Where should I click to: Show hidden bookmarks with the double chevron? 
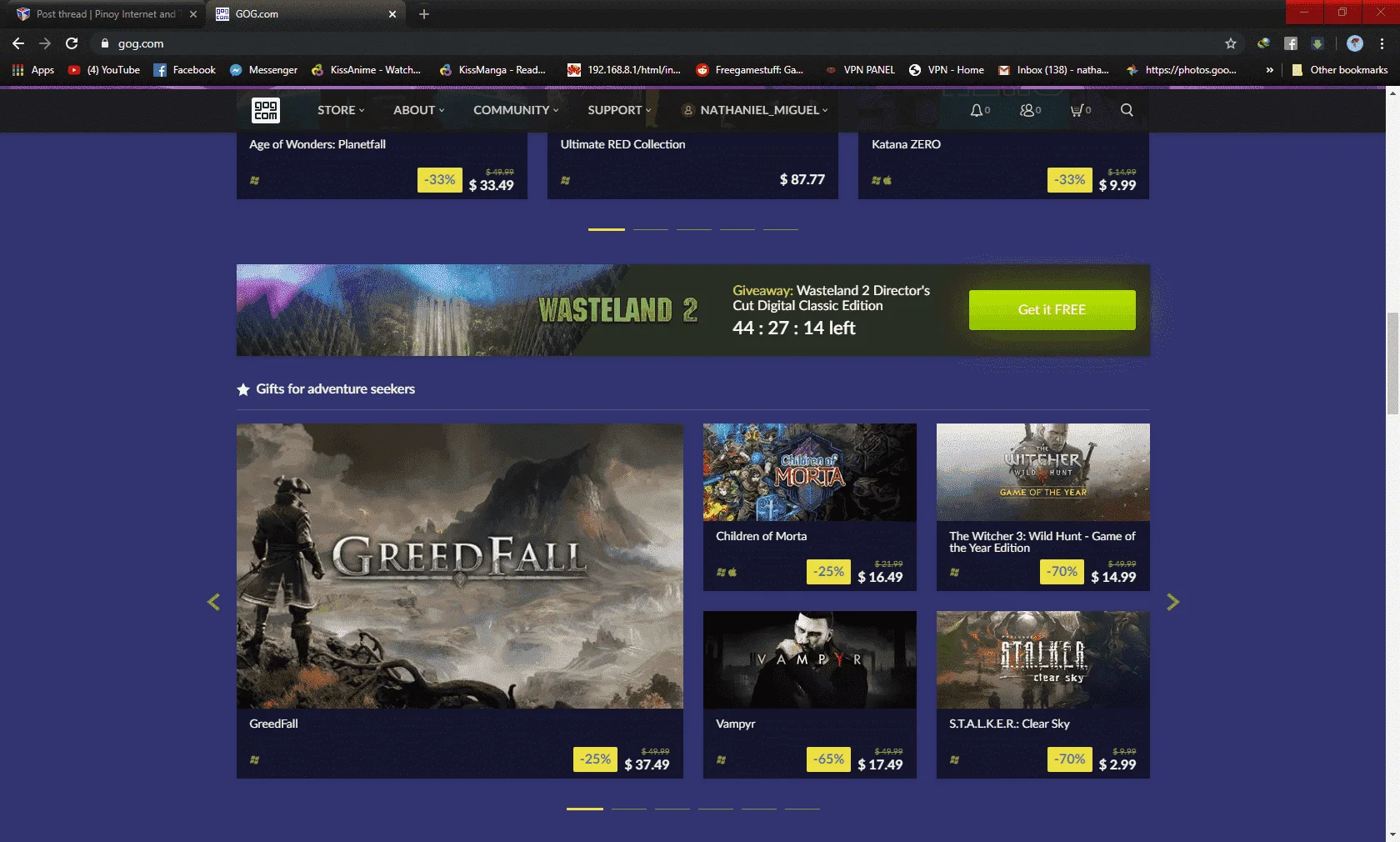pos(1269,70)
